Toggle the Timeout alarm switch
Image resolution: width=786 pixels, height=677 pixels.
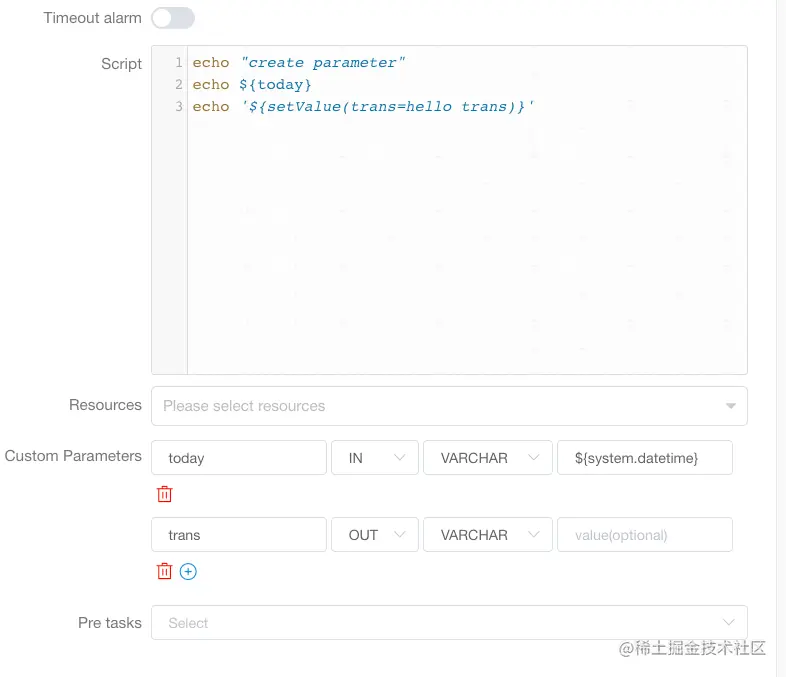[173, 18]
